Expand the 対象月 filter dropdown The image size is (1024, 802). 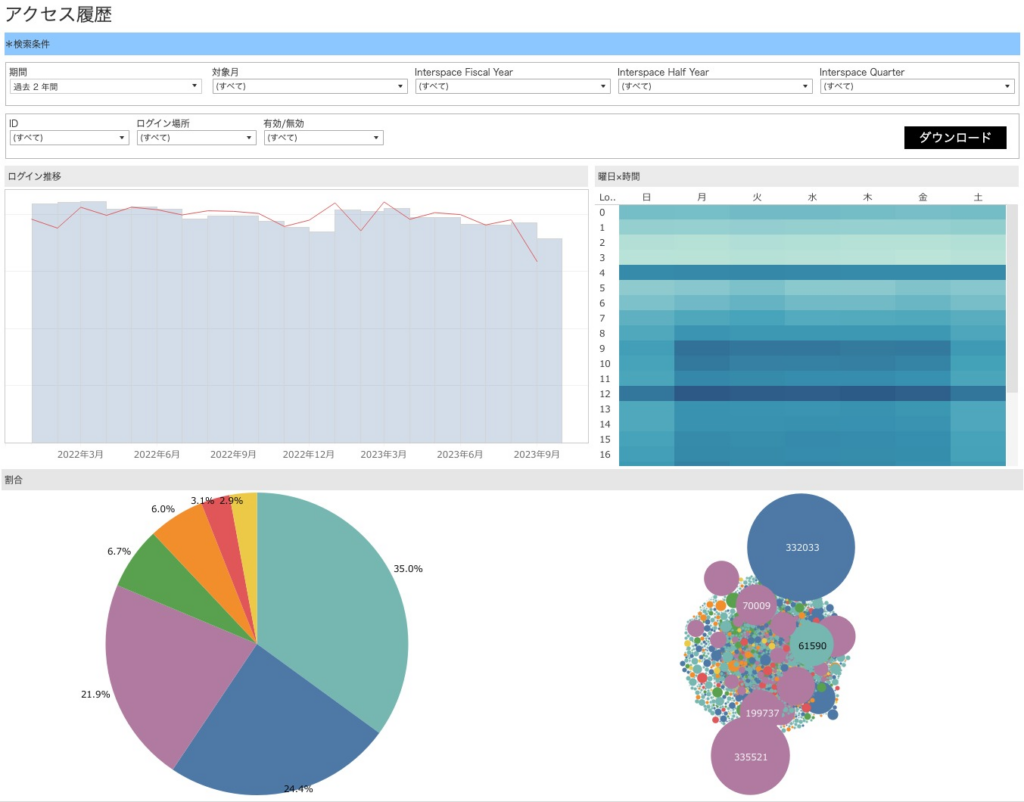click(308, 87)
